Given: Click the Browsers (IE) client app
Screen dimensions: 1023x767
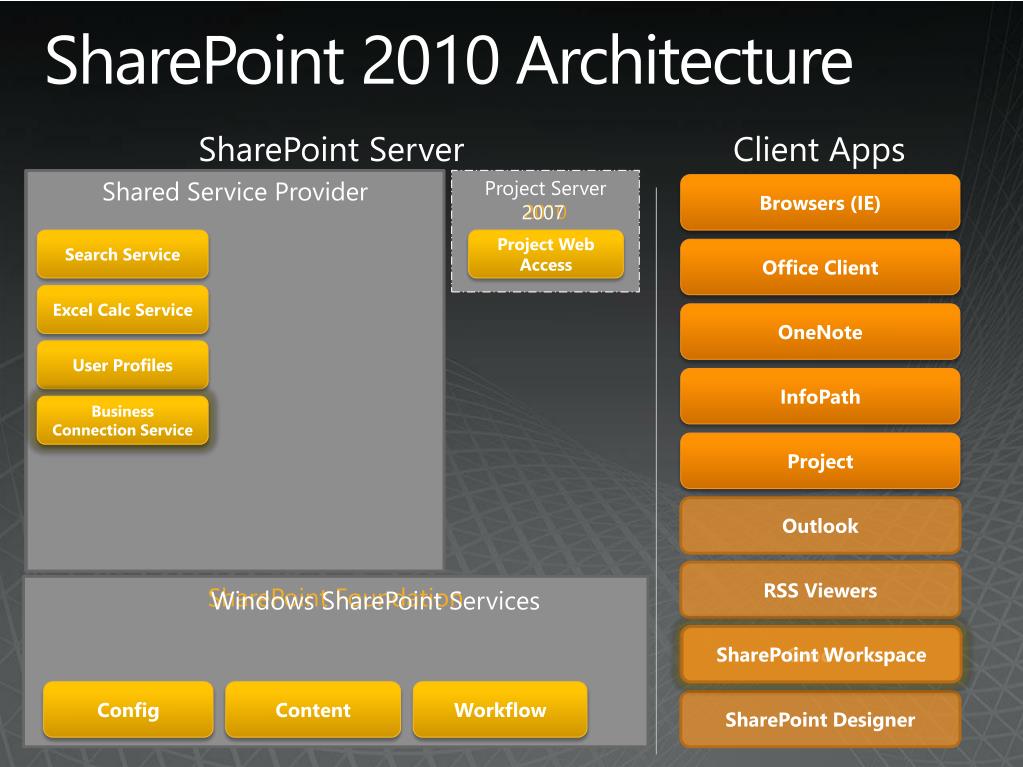Looking at the screenshot, I should 820,203.
